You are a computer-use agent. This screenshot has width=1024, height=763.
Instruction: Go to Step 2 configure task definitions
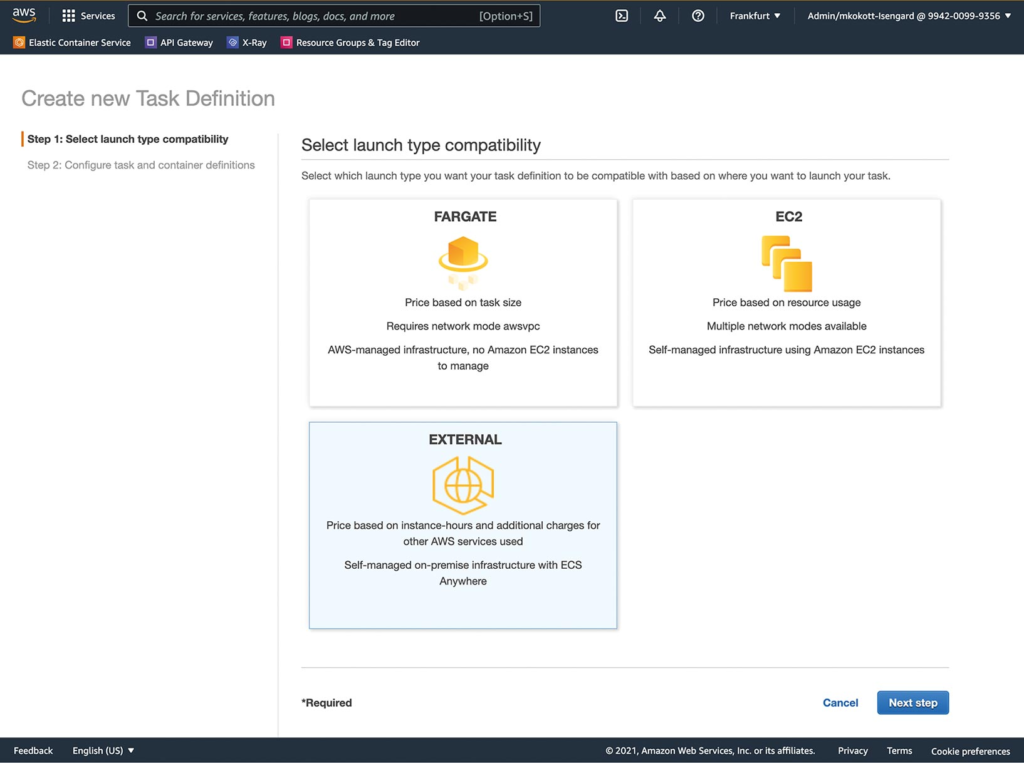click(141, 165)
